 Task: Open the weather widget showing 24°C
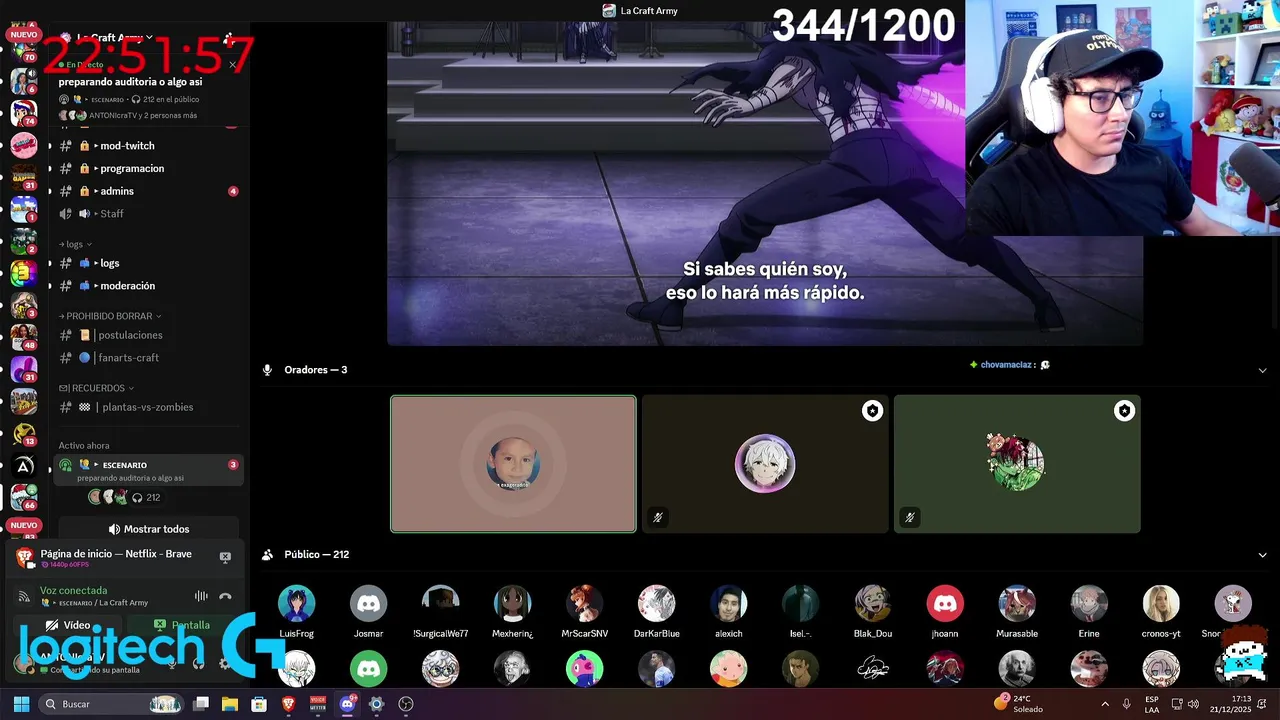tap(1018, 704)
